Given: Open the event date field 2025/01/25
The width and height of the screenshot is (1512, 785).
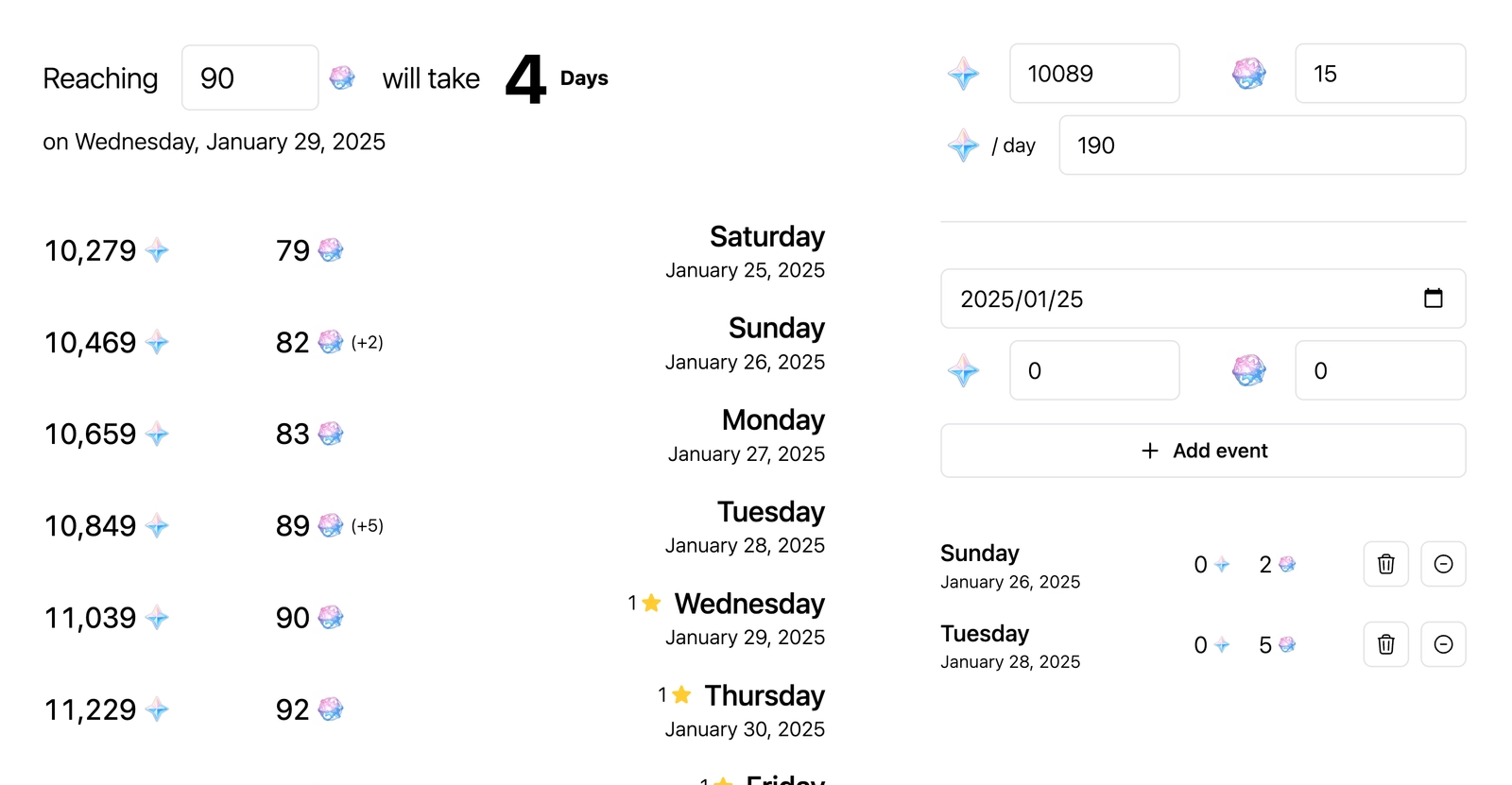Looking at the screenshot, I should 1181,299.
